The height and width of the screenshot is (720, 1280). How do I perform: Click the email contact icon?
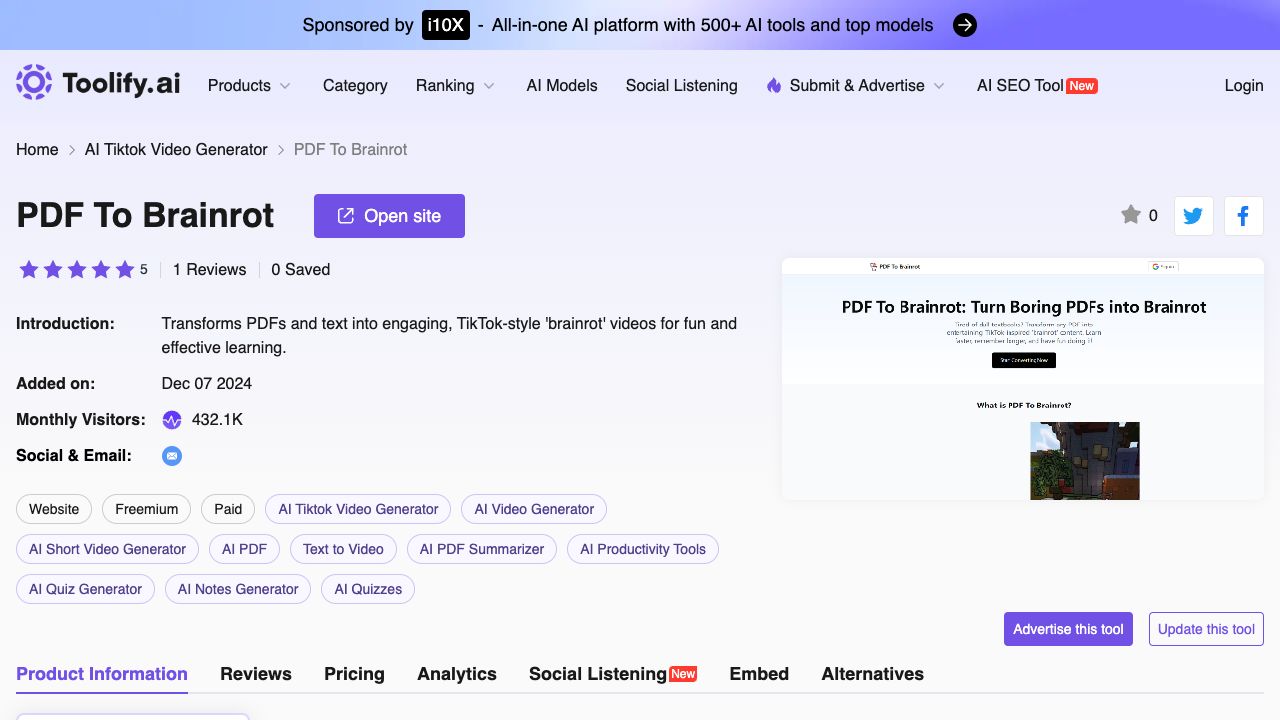(x=172, y=456)
